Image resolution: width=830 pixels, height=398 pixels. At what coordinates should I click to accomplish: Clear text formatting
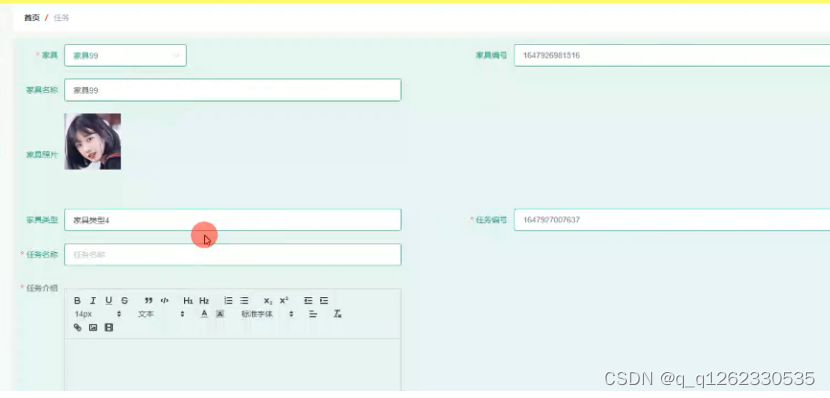(337, 314)
